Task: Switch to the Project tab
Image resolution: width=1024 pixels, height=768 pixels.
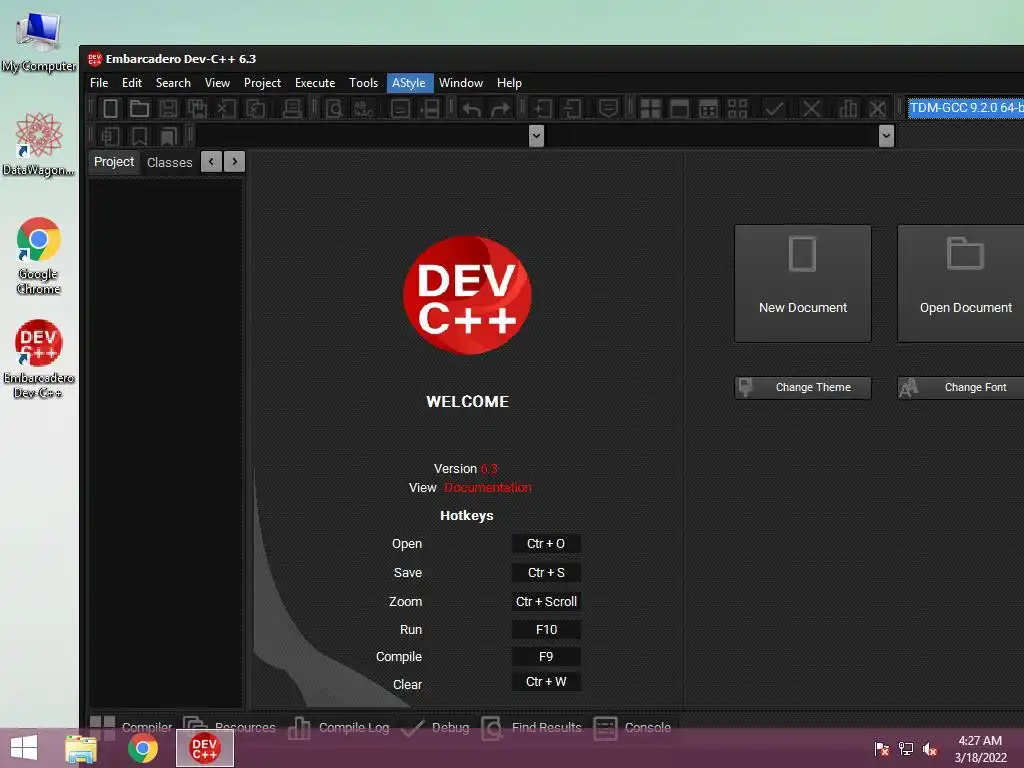Action: [114, 162]
